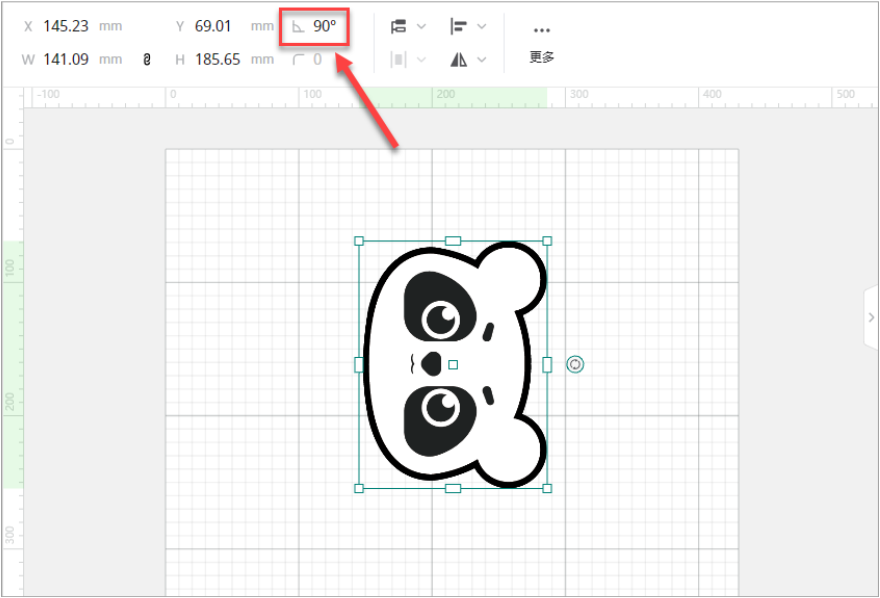Click the layer arrange icon

[x=398, y=27]
